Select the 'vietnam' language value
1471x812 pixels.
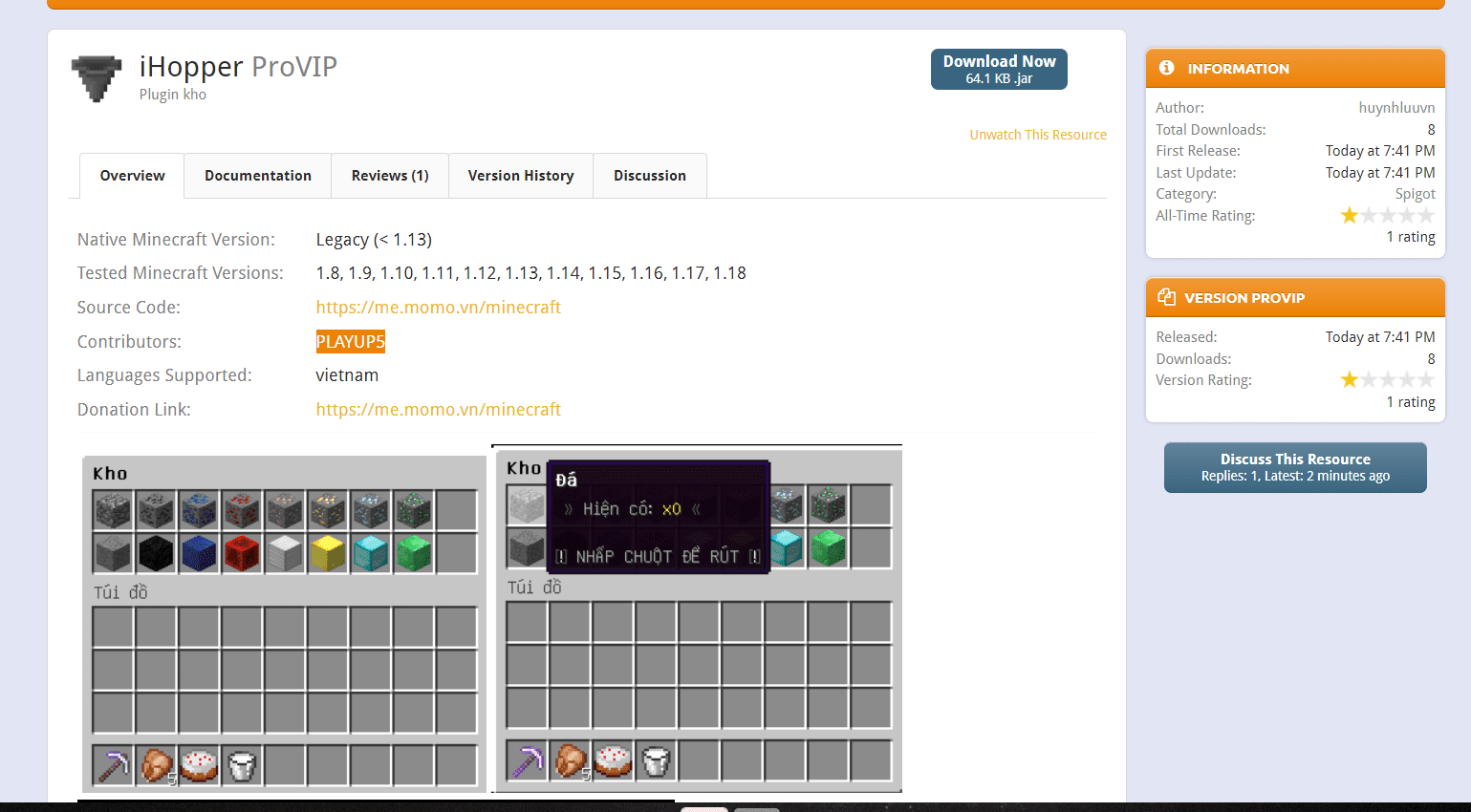[347, 375]
